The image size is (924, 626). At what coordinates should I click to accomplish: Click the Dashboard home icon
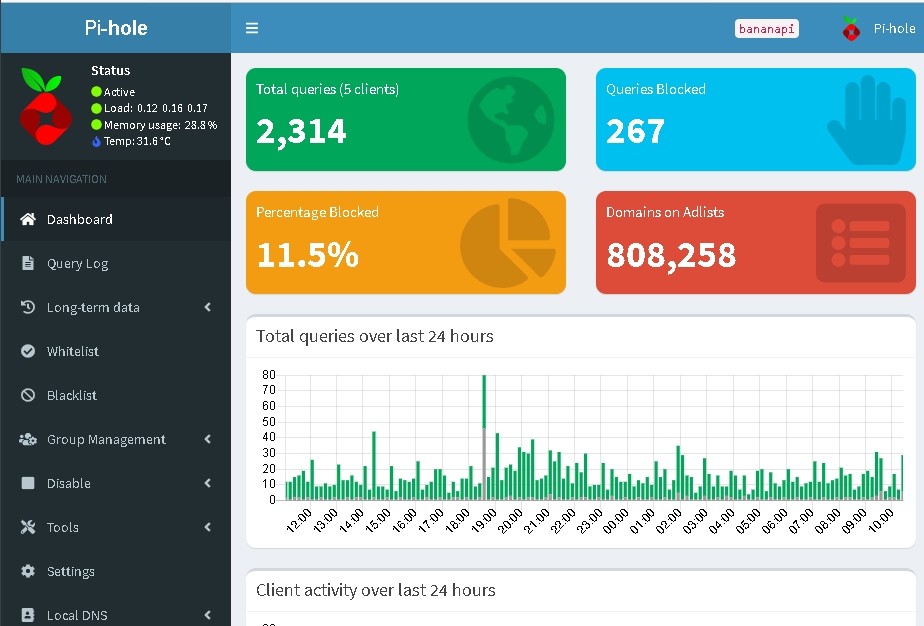[28, 219]
